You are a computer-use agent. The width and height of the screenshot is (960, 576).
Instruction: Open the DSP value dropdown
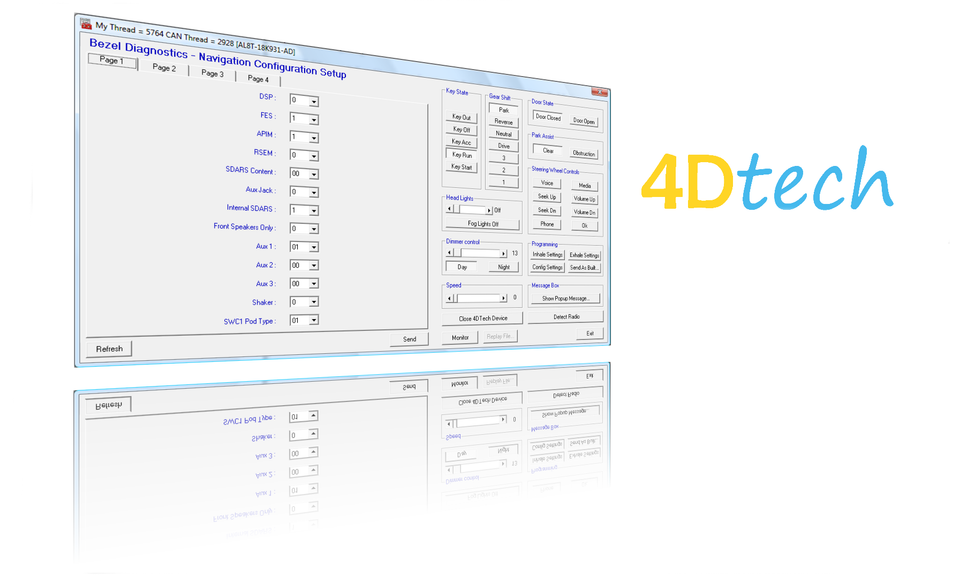tap(313, 100)
